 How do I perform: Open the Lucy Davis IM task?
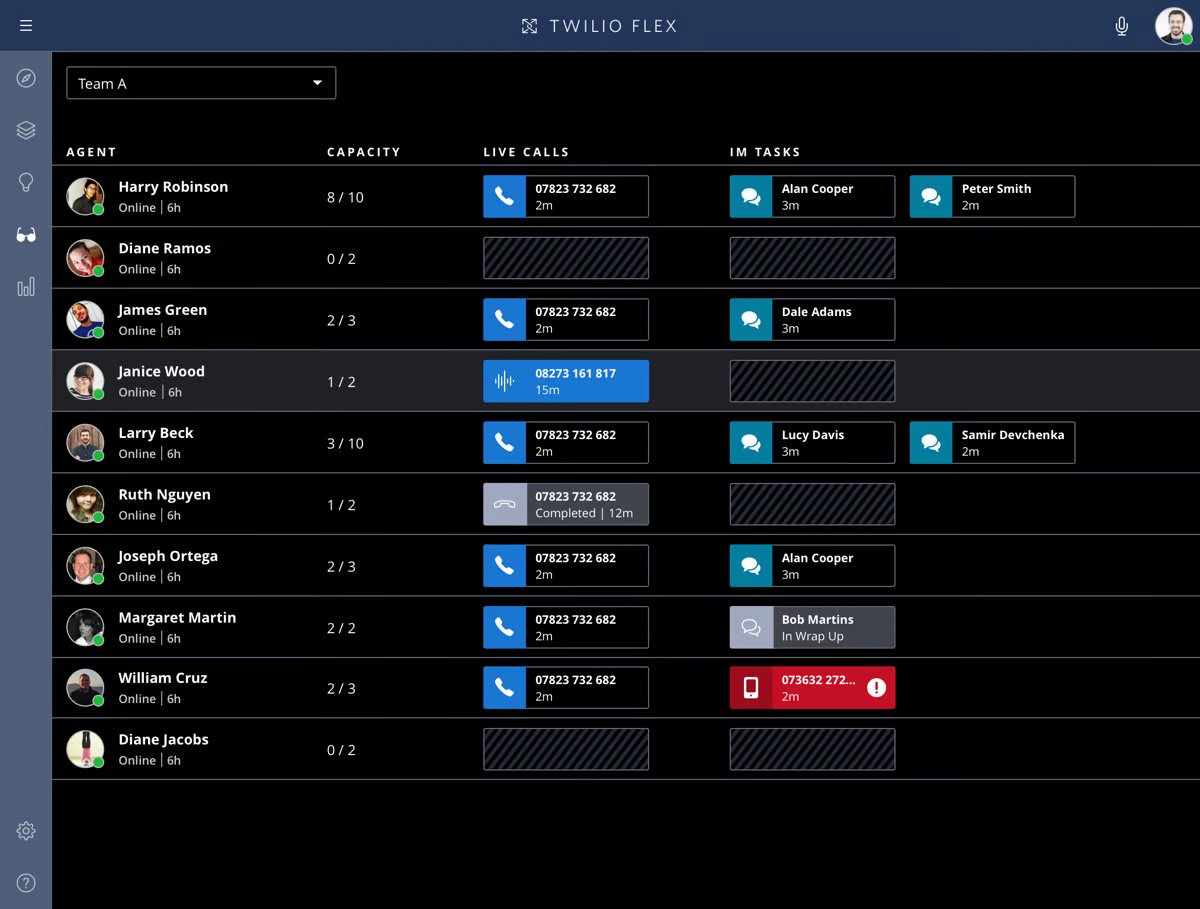point(812,442)
